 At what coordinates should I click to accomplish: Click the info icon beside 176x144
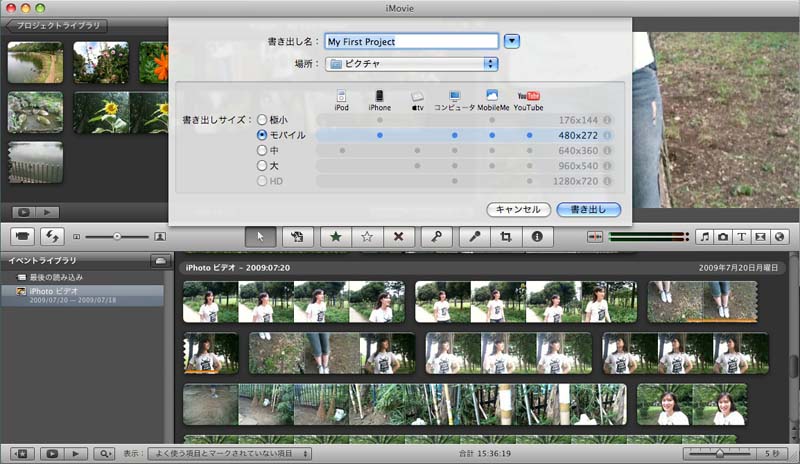607,120
